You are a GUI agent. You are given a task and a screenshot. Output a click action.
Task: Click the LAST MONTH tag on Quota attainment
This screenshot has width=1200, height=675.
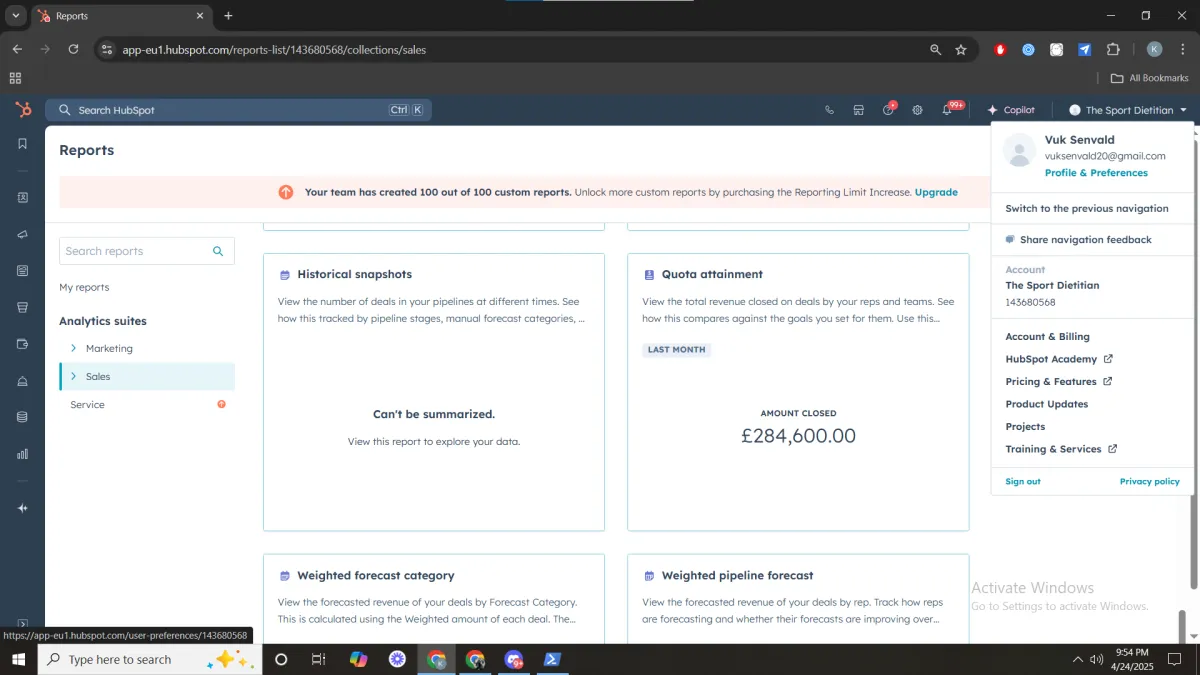click(676, 350)
